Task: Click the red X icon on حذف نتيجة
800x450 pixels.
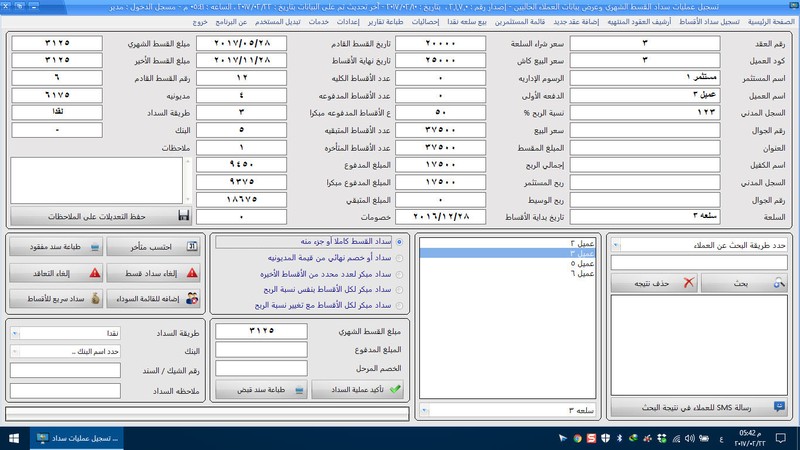Action: coord(688,284)
